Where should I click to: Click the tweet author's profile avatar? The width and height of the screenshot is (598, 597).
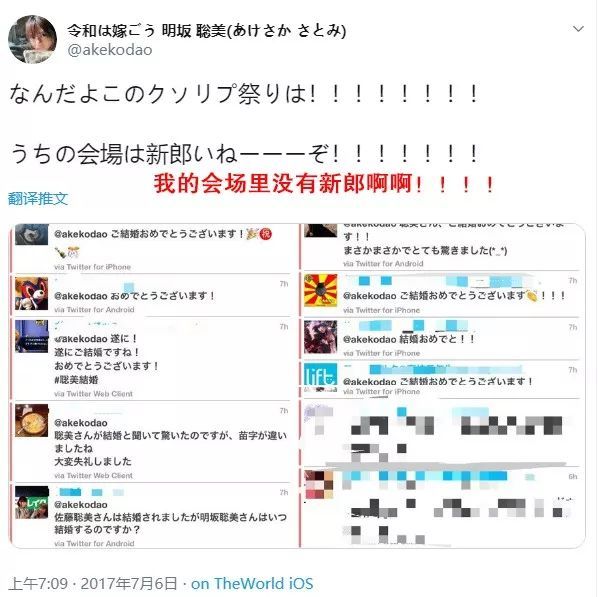32,39
